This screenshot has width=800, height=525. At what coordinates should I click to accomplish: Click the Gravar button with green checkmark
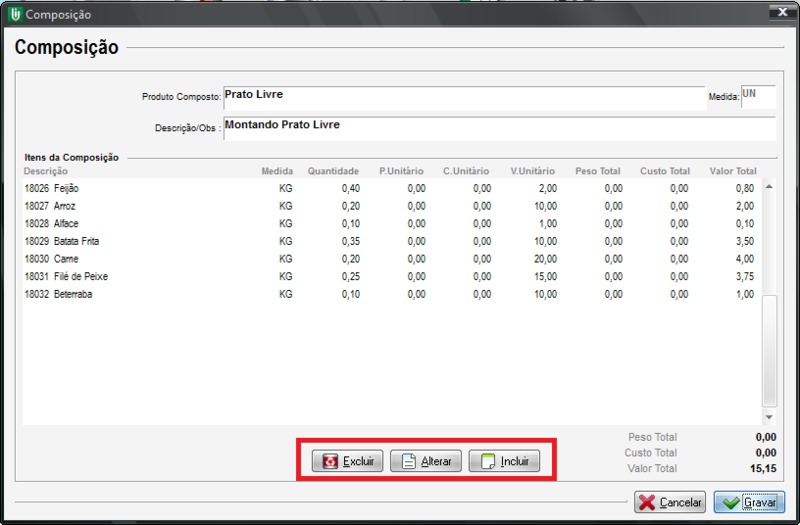coord(749,502)
